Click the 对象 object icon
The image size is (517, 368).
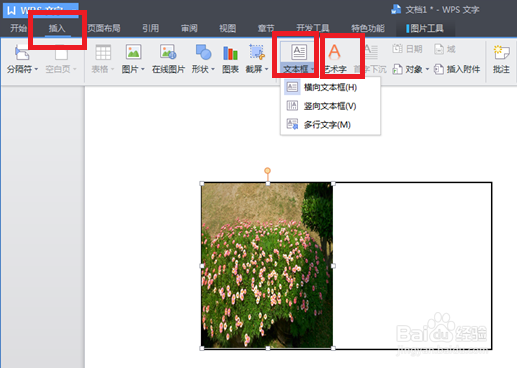coord(397,69)
